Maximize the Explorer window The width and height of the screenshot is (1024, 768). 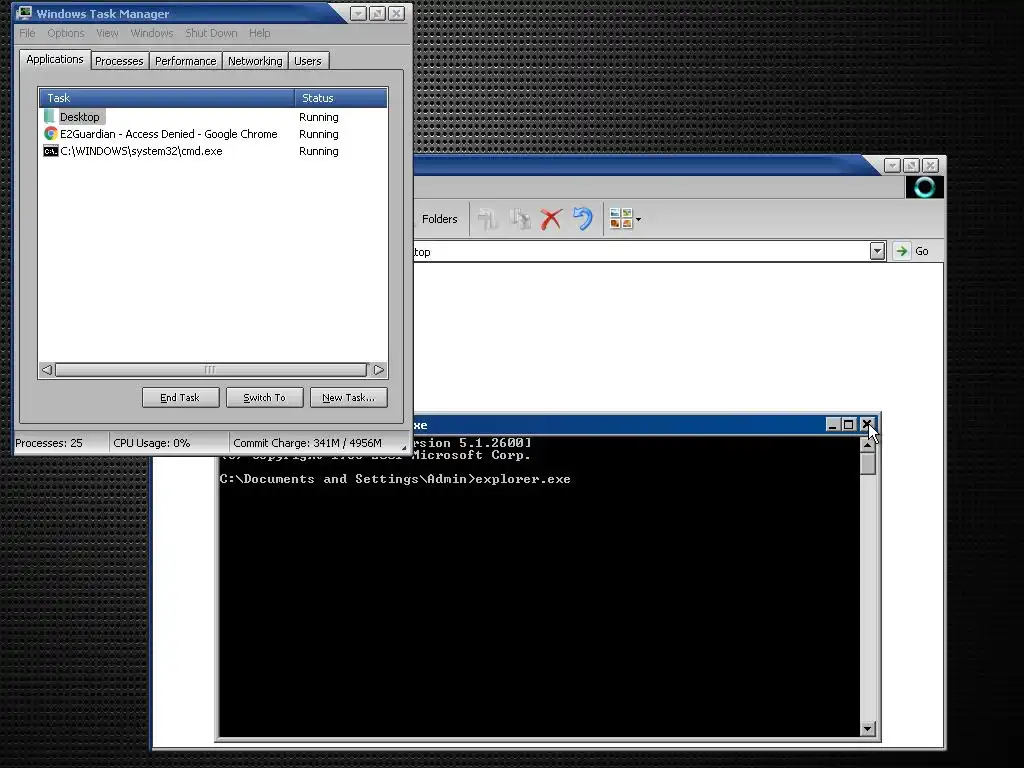click(911, 165)
